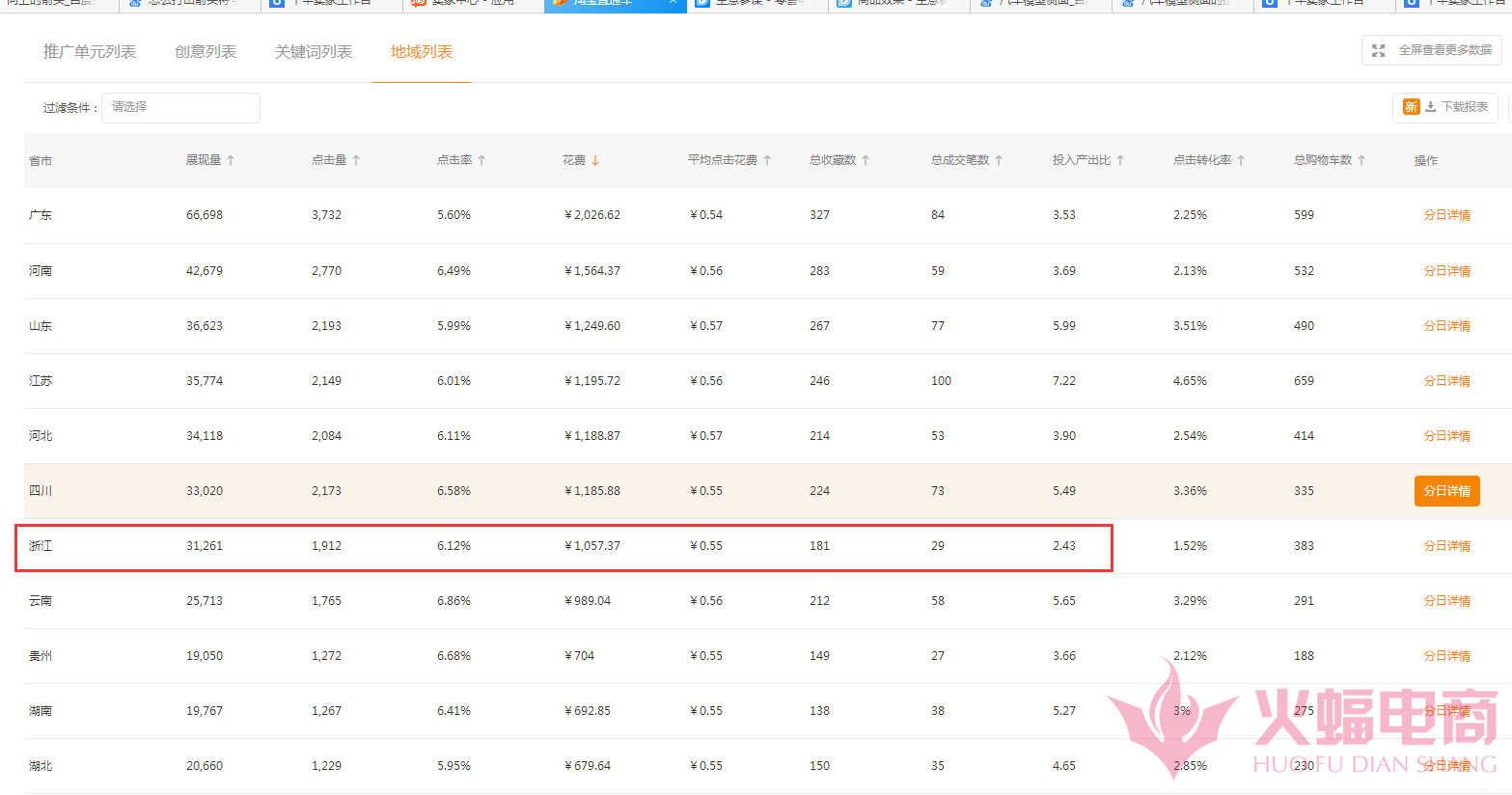
Task: Go to the 关键词列表 tab
Action: tap(314, 52)
